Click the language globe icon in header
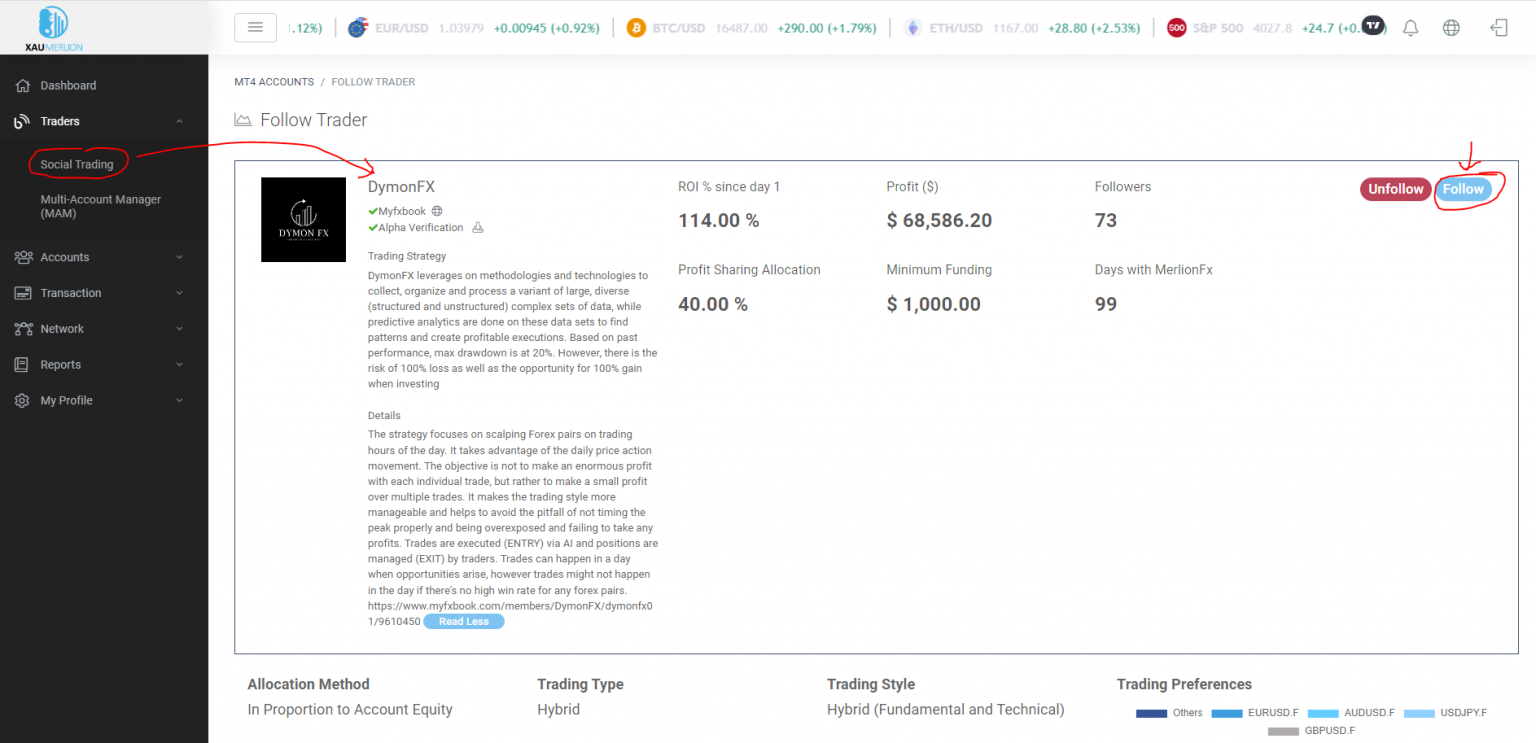The width and height of the screenshot is (1536, 743). [x=1451, y=28]
